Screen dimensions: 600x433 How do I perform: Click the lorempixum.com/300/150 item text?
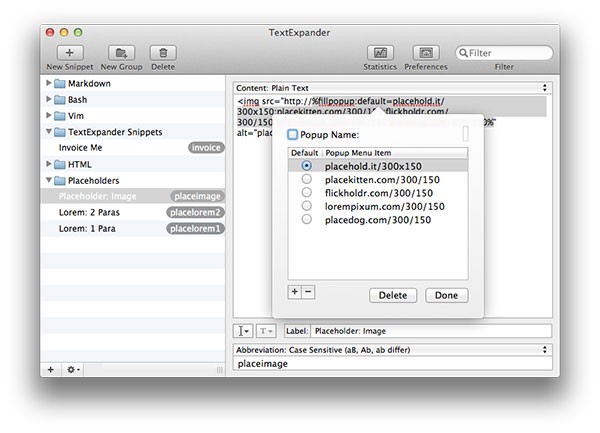pyautogui.click(x=385, y=206)
